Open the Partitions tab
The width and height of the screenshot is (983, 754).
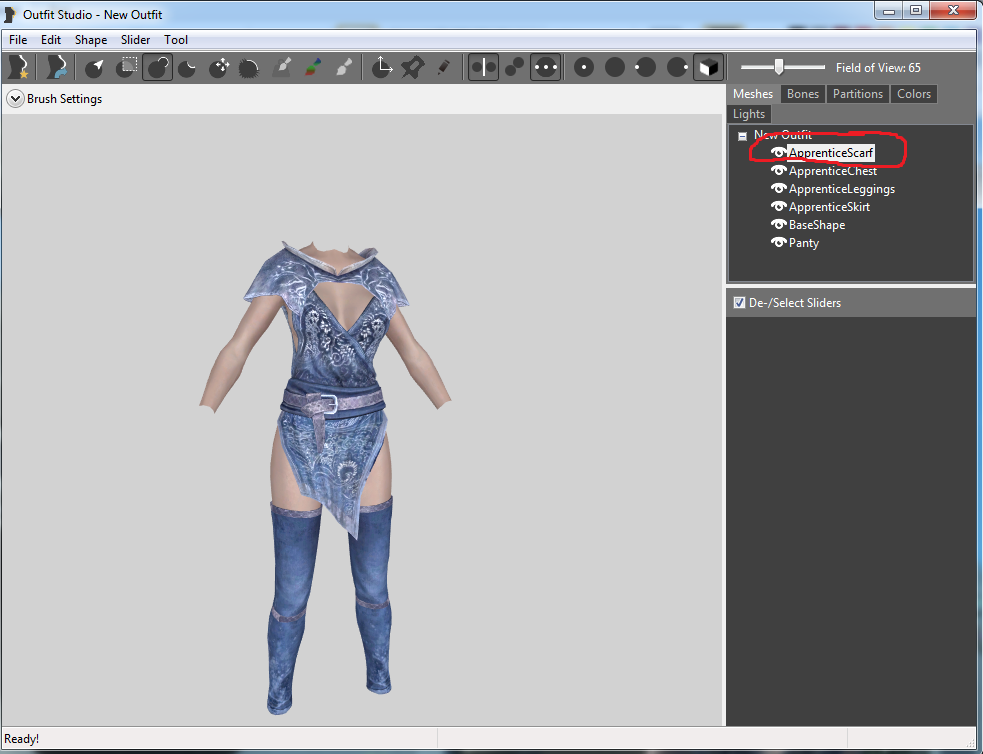(858, 94)
